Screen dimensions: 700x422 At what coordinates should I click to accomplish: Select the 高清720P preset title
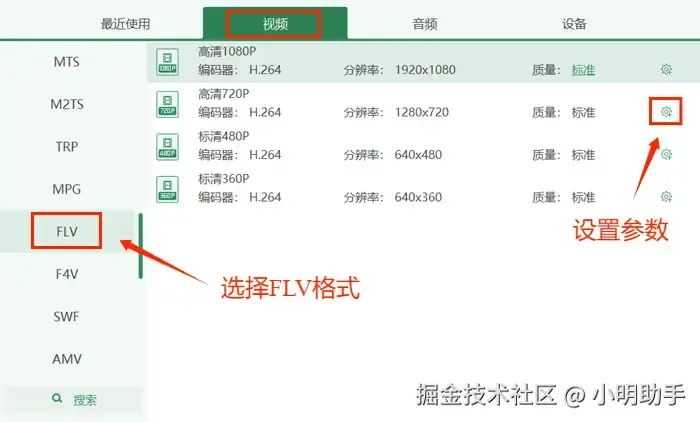point(224,94)
